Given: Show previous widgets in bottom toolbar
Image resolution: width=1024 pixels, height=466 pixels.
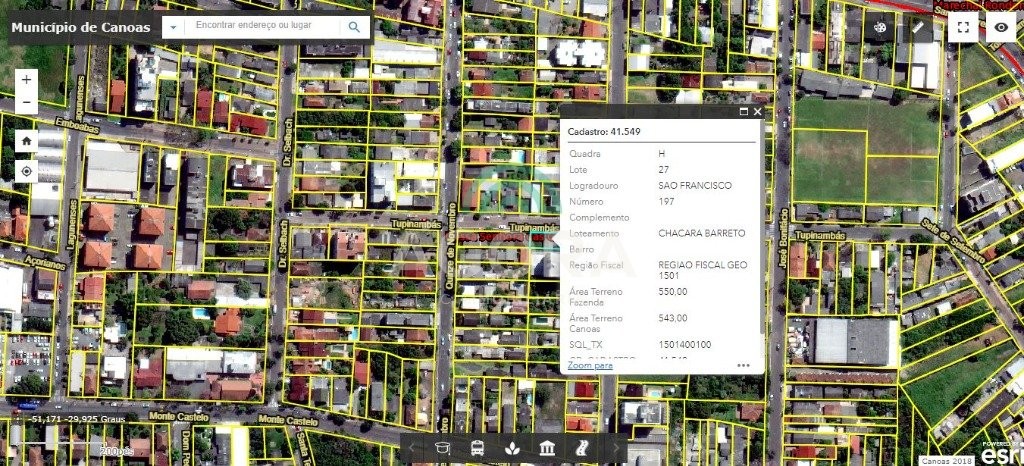Looking at the screenshot, I should [x=412, y=448].
